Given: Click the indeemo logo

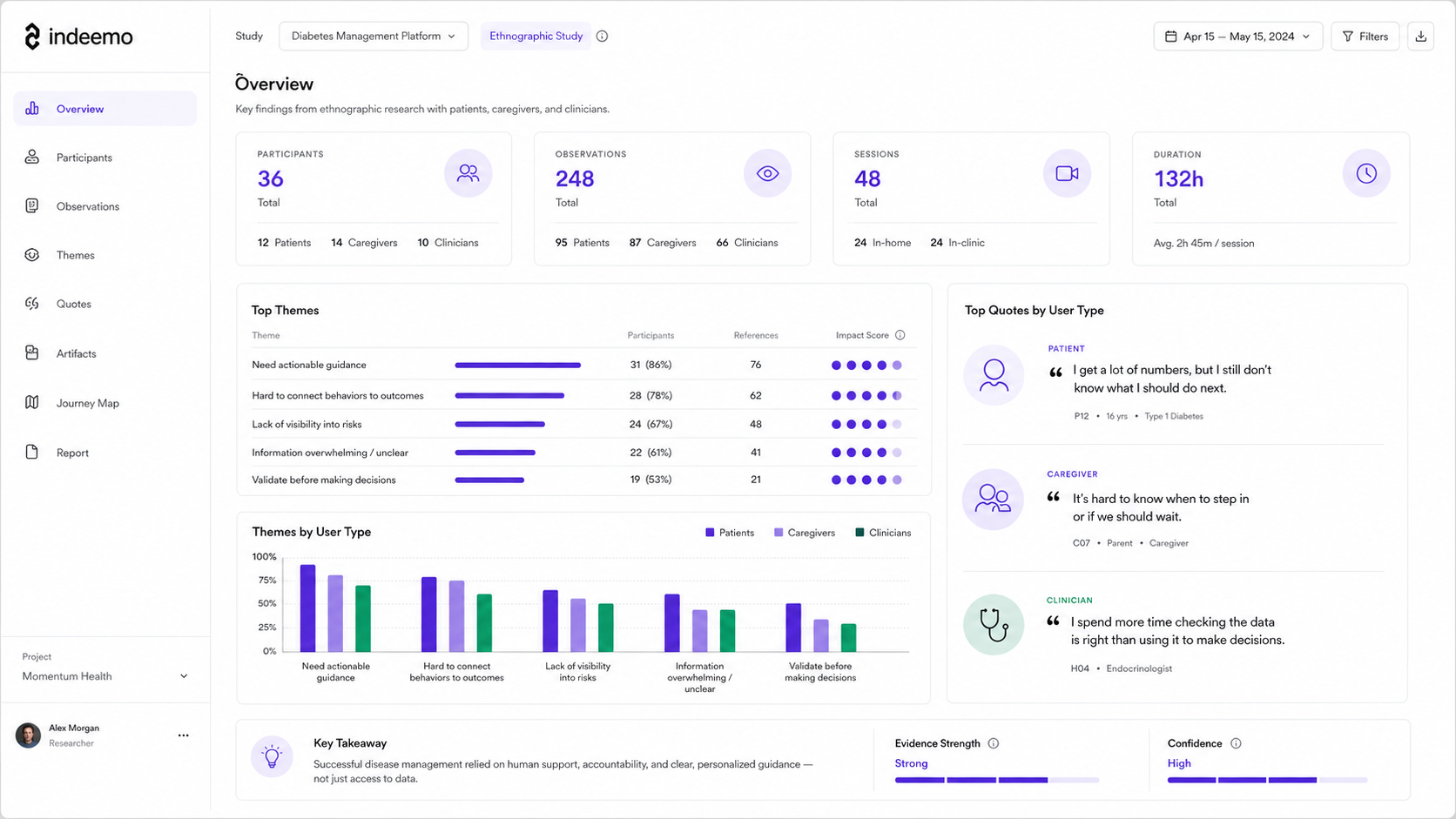Looking at the screenshot, I should click(78, 37).
